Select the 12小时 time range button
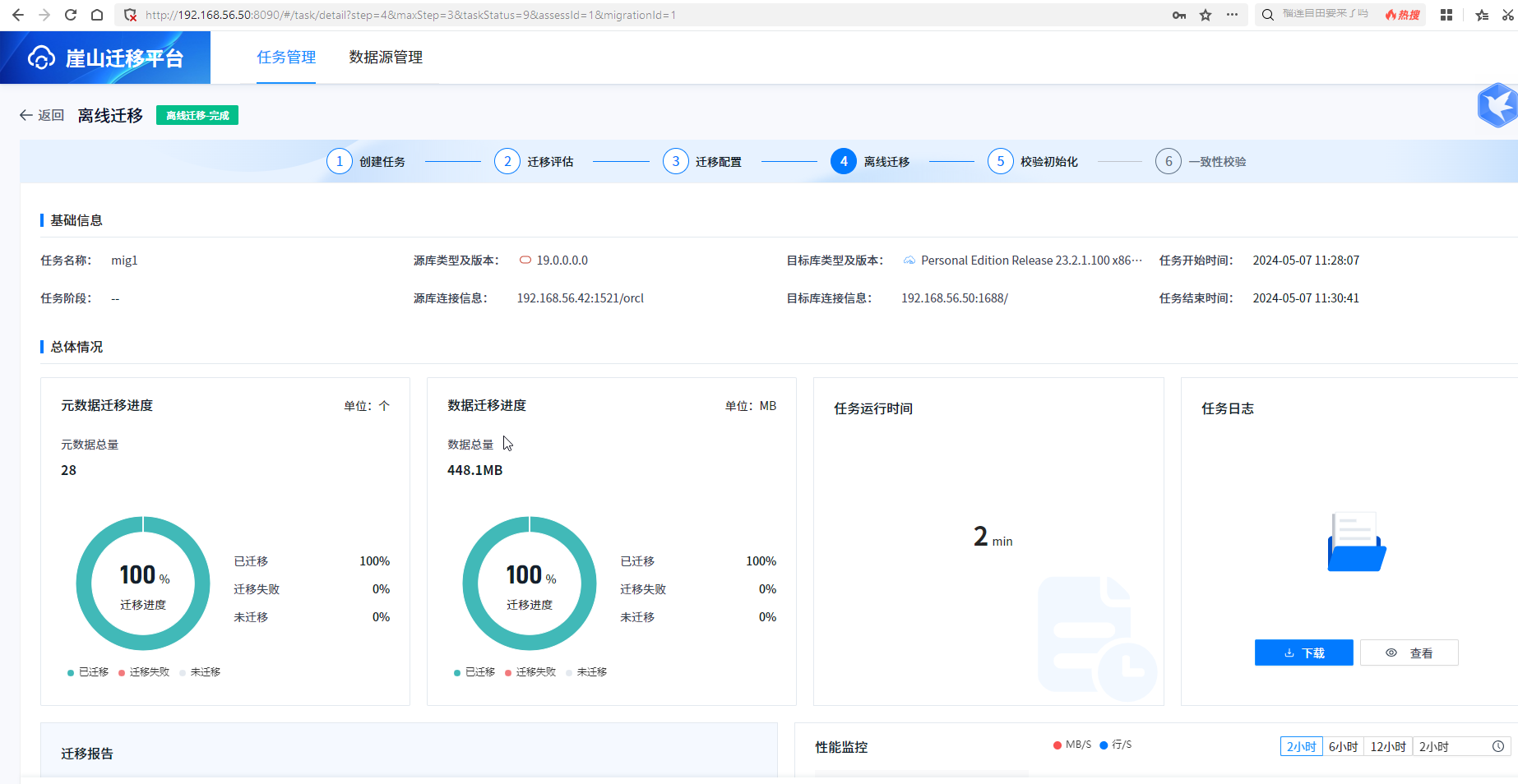The width and height of the screenshot is (1518, 784). pyautogui.click(x=1388, y=746)
